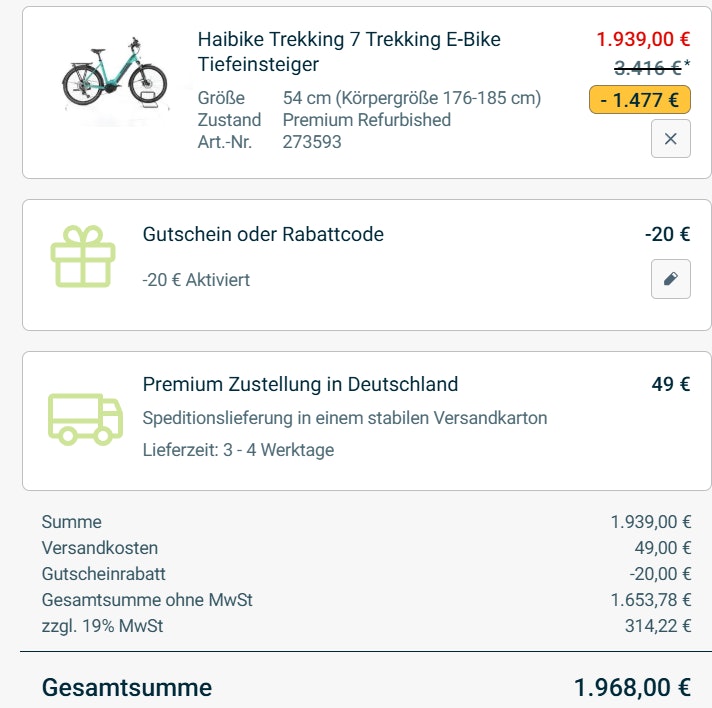Click the -20 € Aktiviert voucher status
712x708 pixels.
(x=196, y=280)
